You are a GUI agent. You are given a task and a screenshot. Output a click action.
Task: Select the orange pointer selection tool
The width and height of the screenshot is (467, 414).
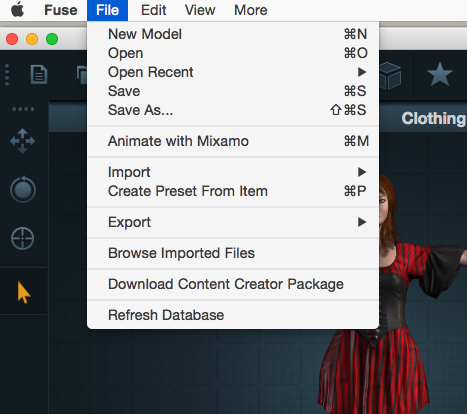24,292
